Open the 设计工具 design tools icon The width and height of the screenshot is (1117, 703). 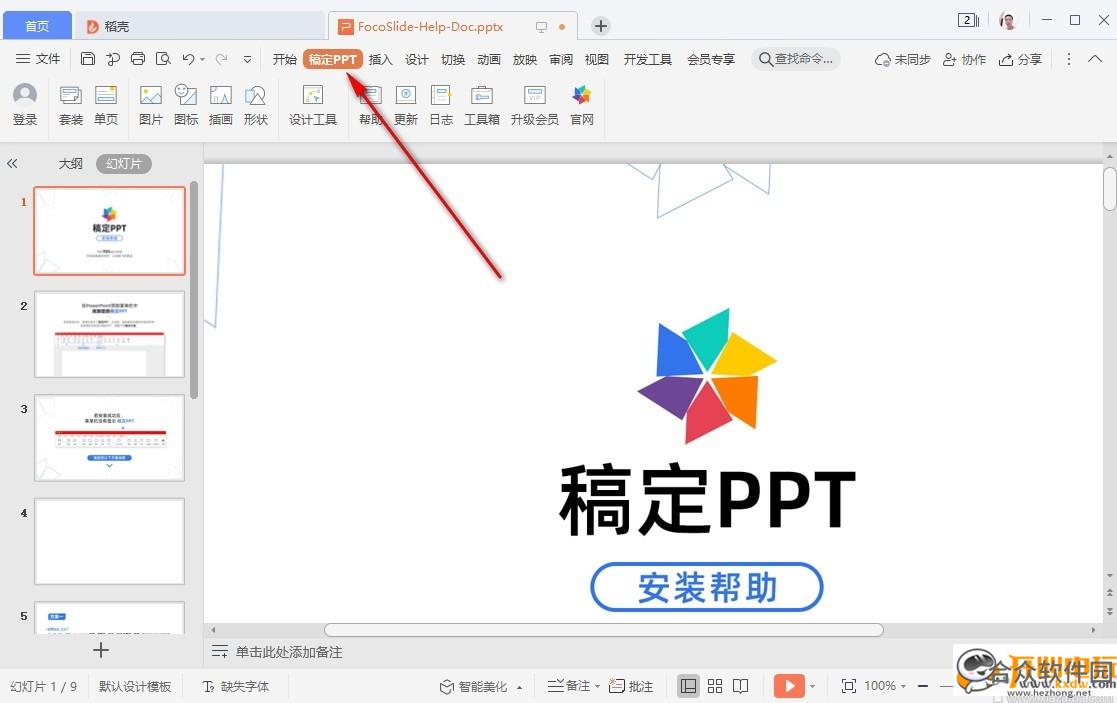point(313,105)
